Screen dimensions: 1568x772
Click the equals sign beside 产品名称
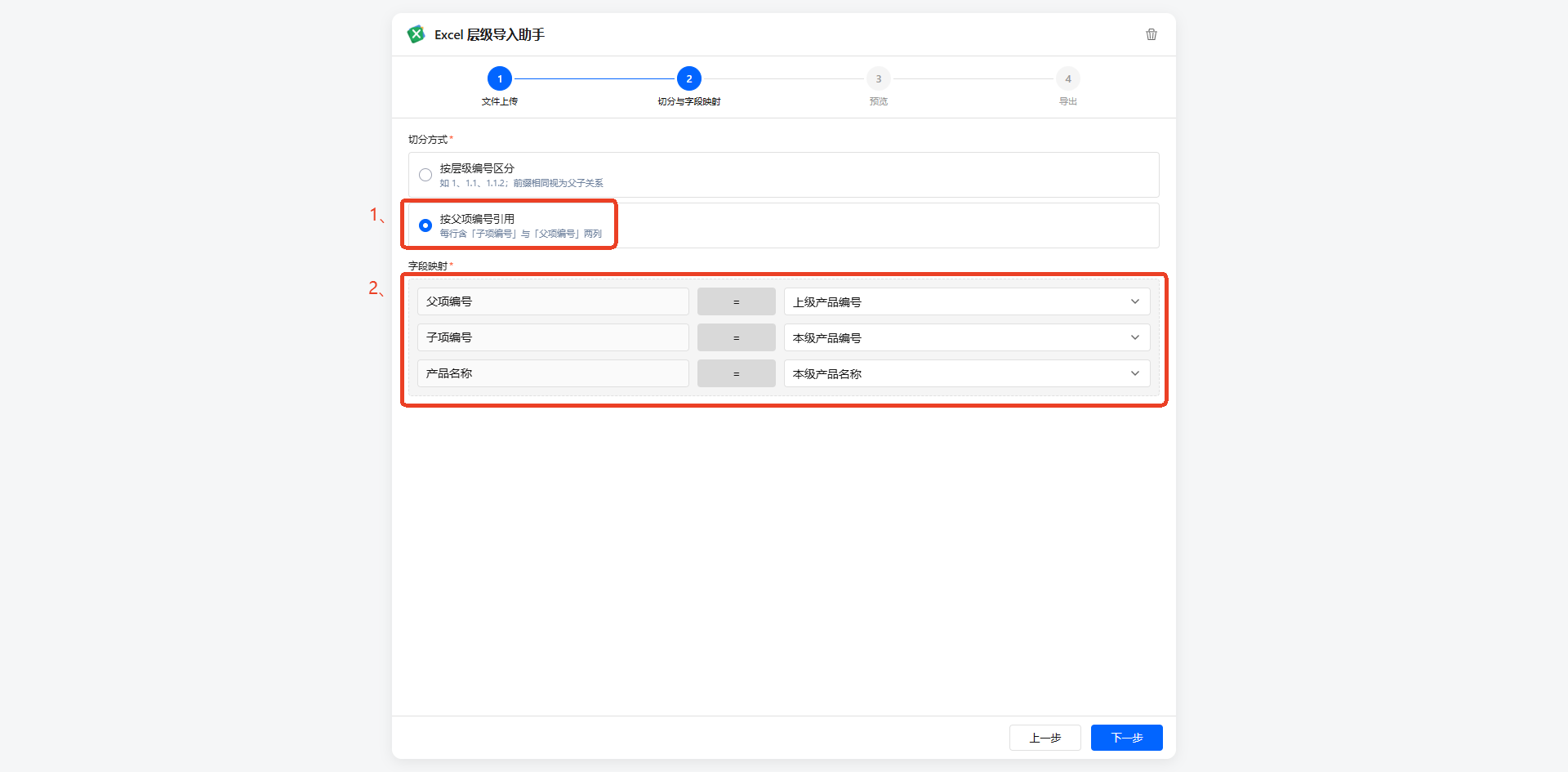click(737, 373)
